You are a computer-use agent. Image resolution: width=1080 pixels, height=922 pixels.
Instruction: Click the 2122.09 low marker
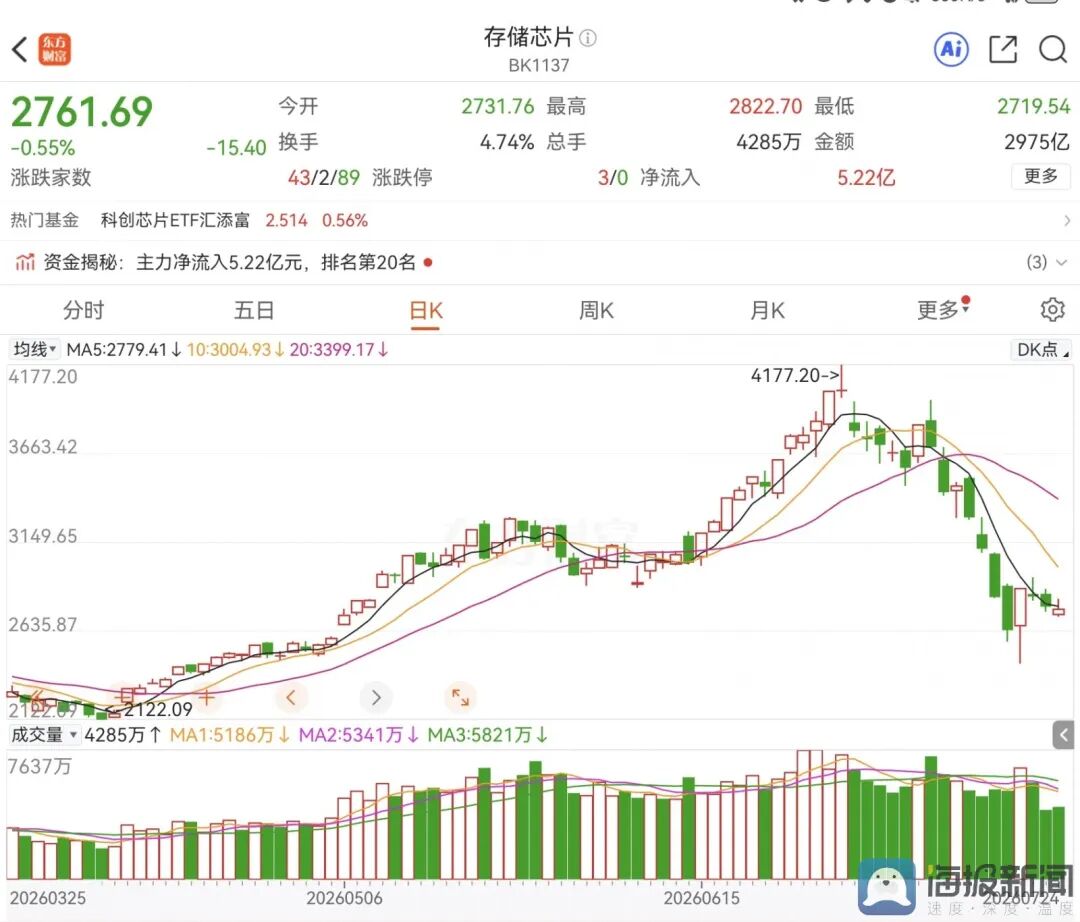coord(158,709)
